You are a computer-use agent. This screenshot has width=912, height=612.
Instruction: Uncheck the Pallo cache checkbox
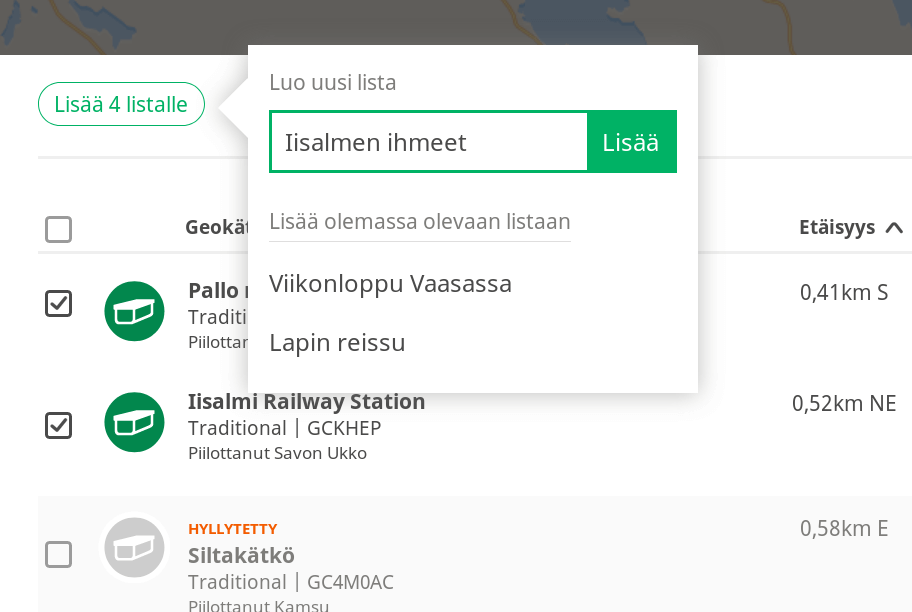pos(59,303)
